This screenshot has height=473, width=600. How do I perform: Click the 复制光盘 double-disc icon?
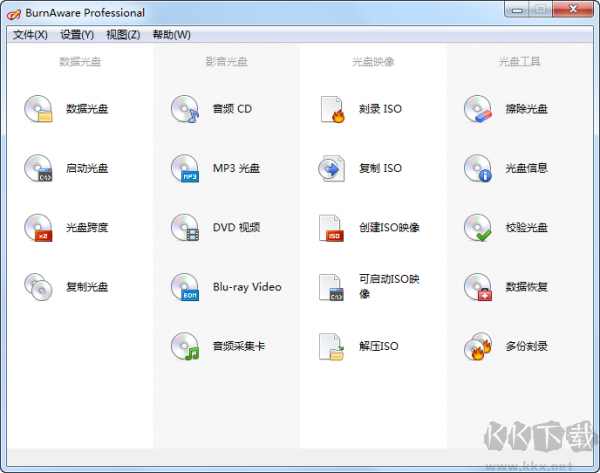click(x=38, y=287)
